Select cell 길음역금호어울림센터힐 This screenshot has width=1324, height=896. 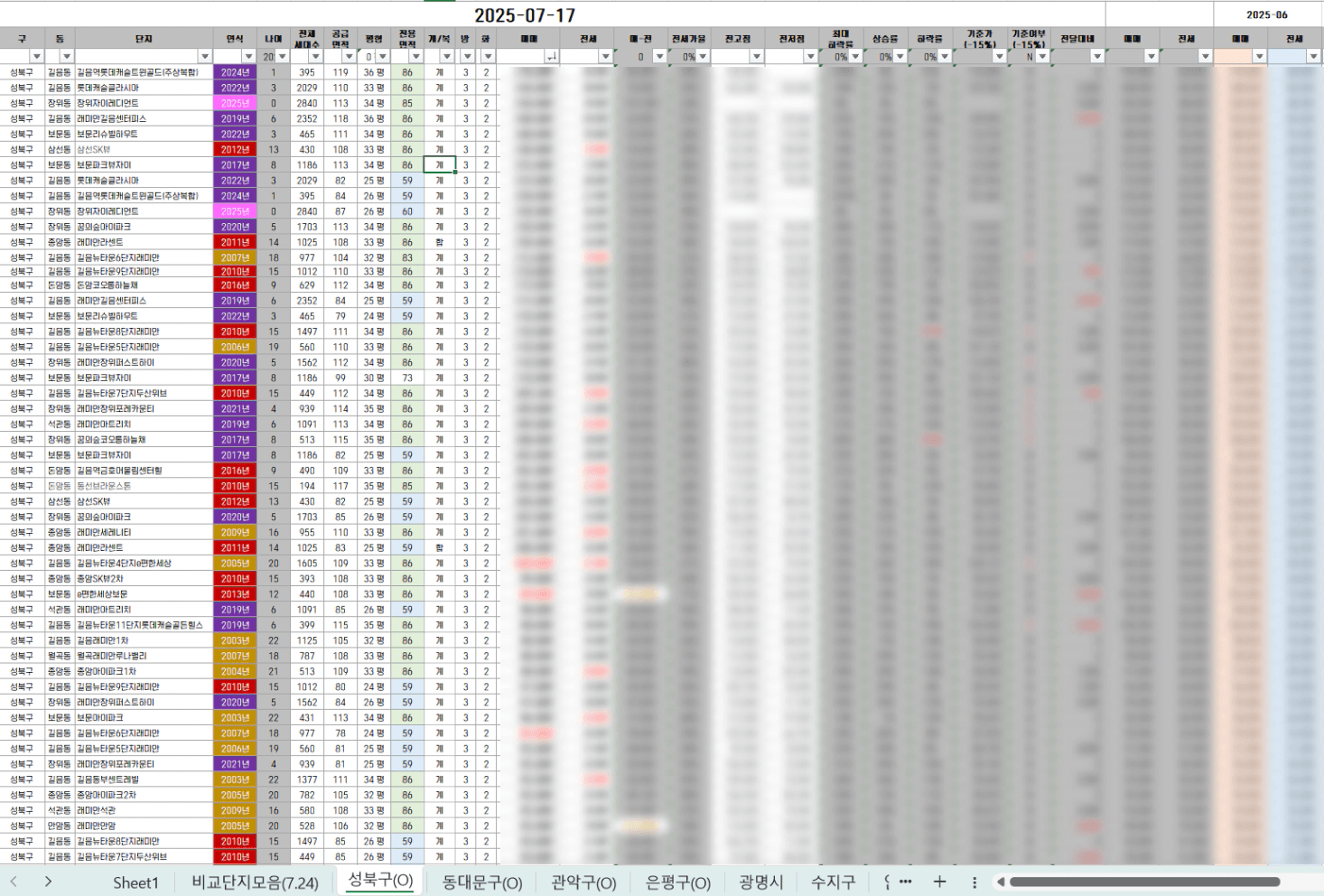(x=144, y=471)
